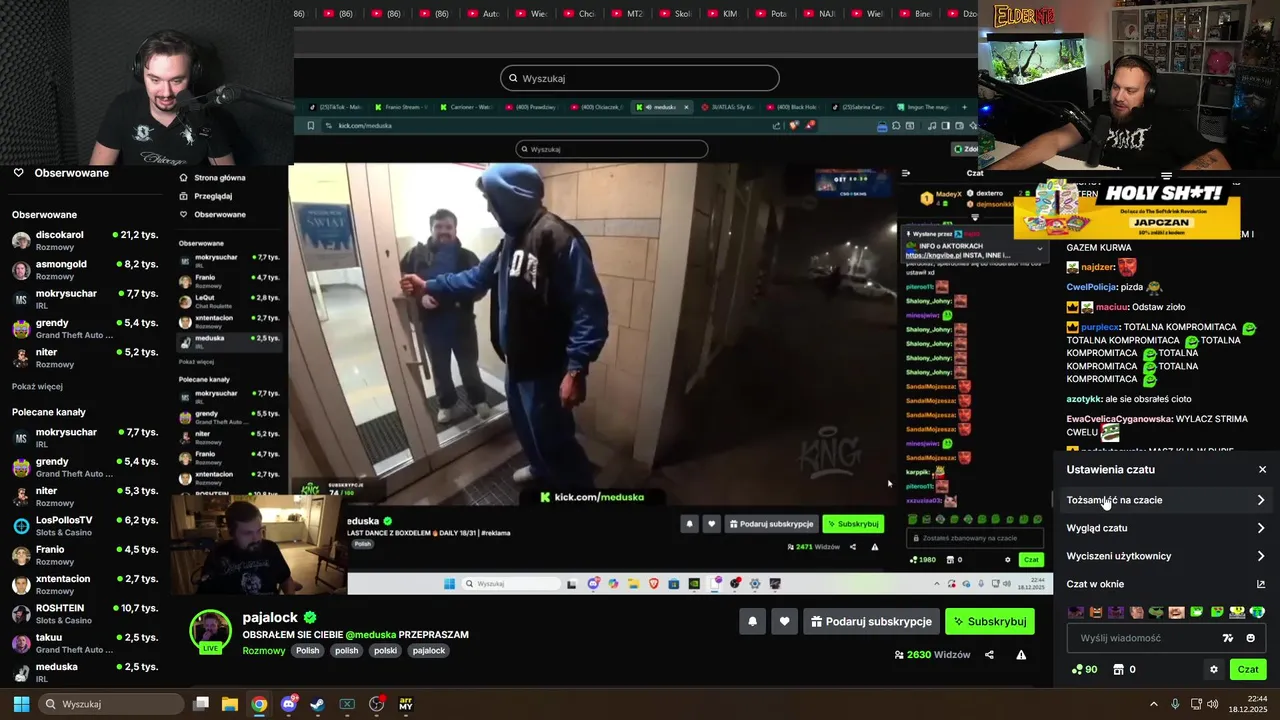Click the heart follow icon for pajalock

click(x=784, y=621)
